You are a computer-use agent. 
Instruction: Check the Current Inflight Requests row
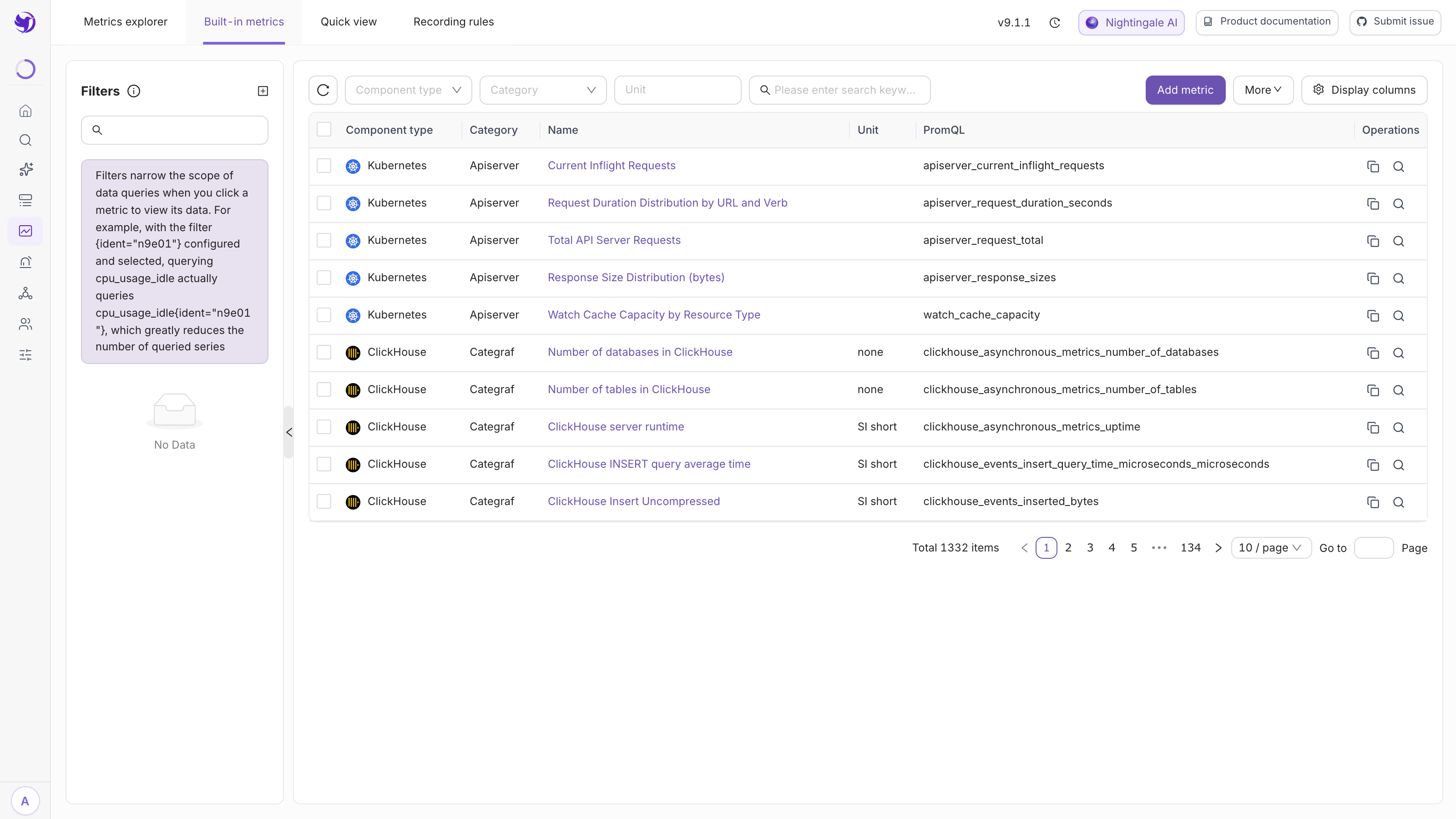324,166
